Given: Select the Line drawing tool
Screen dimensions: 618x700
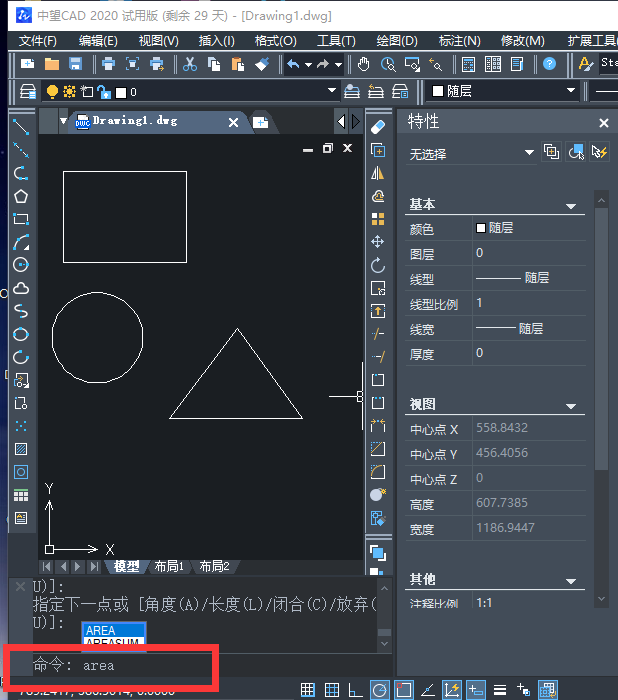Looking at the screenshot, I should (21, 128).
